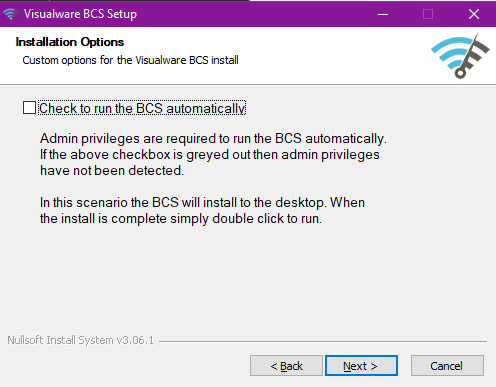
Task: Click the 'In this scenario the BCS will install' line
Action: (202, 202)
